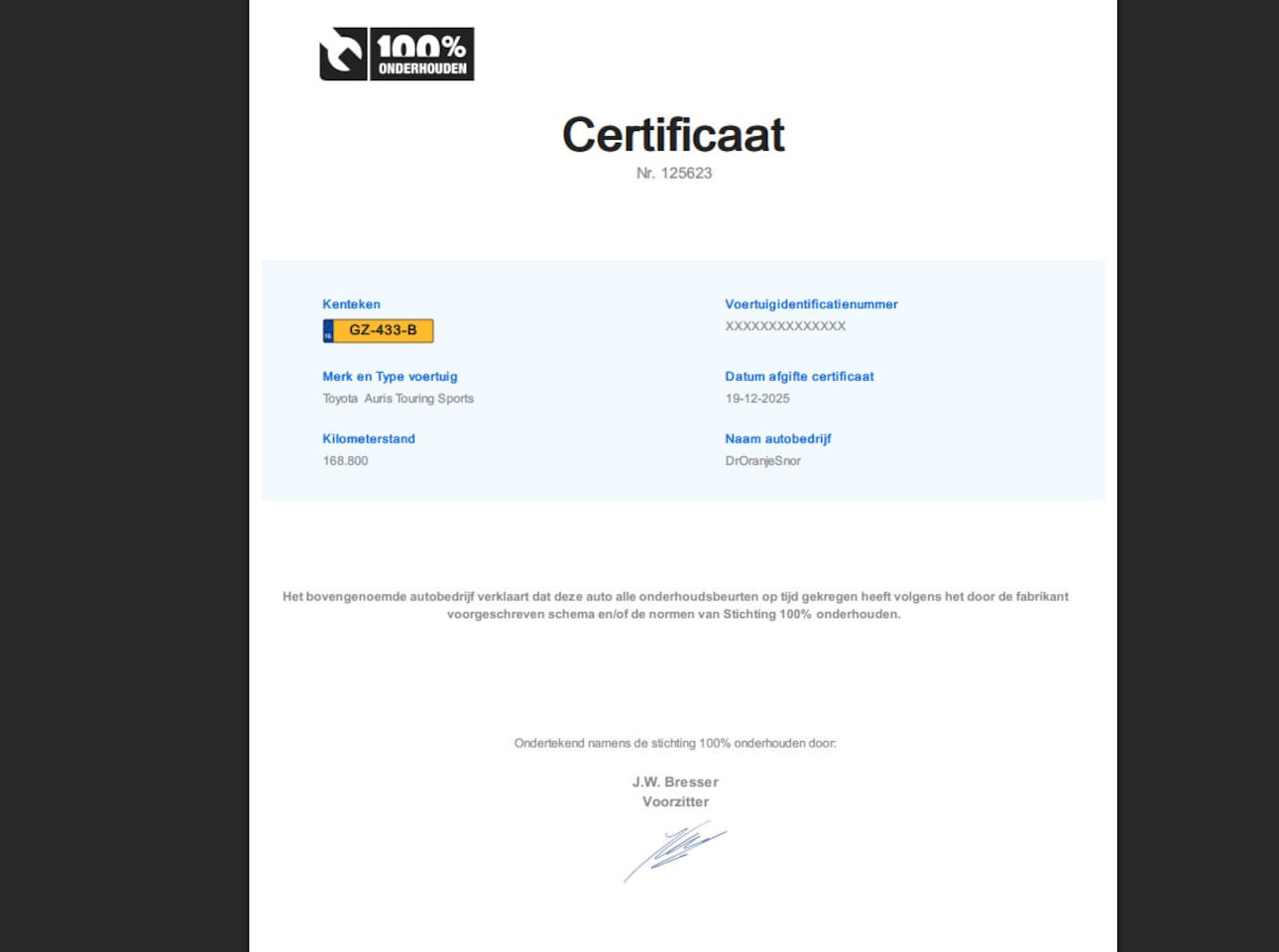Image resolution: width=1279 pixels, height=952 pixels.
Task: Select the DrOranjeSnor company name
Action: (762, 461)
